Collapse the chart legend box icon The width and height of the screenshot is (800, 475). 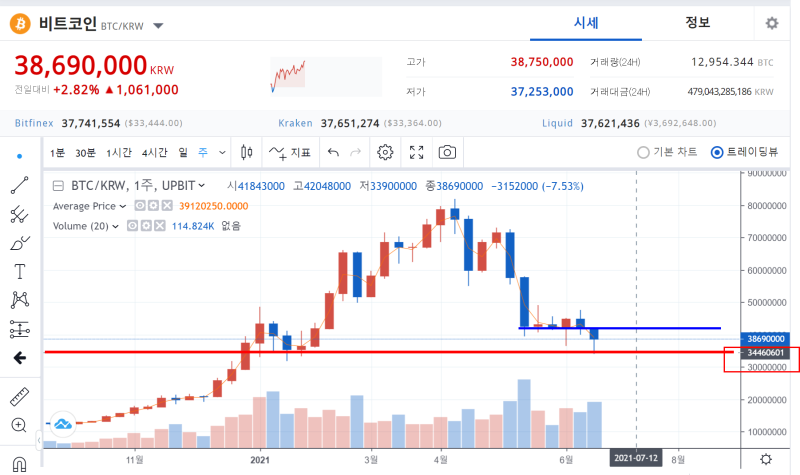pos(59,186)
